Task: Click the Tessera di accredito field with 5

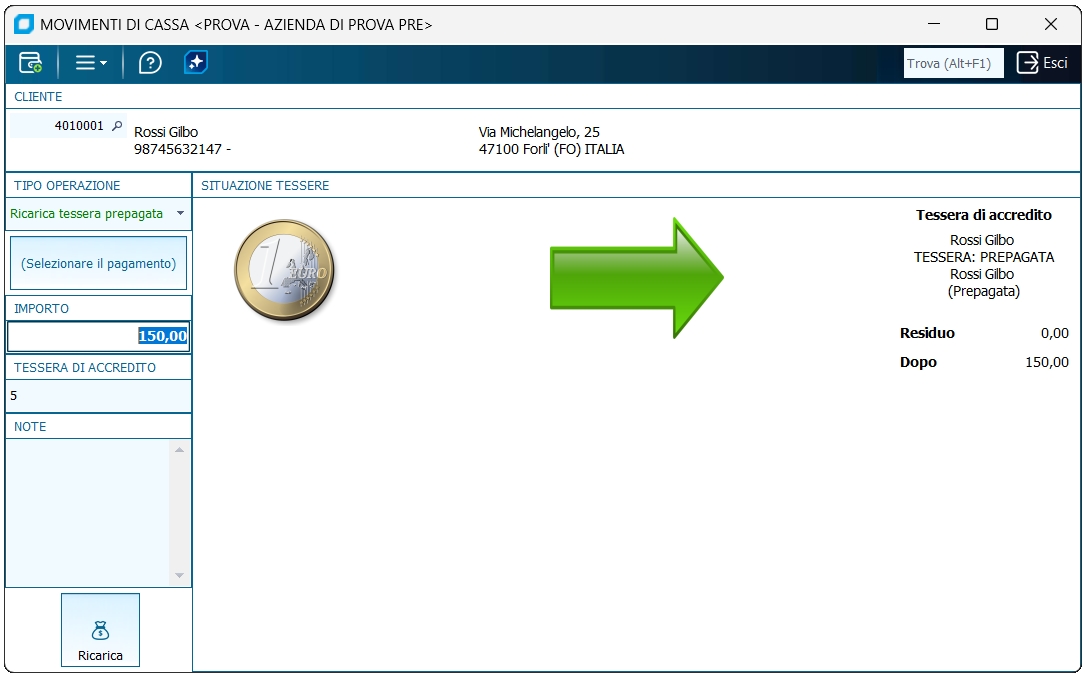Action: click(98, 396)
